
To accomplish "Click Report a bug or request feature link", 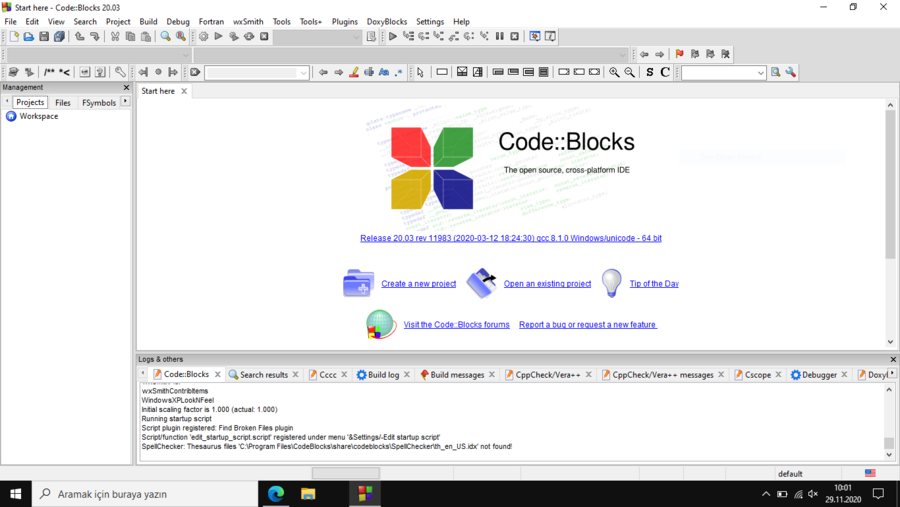I will pyautogui.click(x=588, y=324).
